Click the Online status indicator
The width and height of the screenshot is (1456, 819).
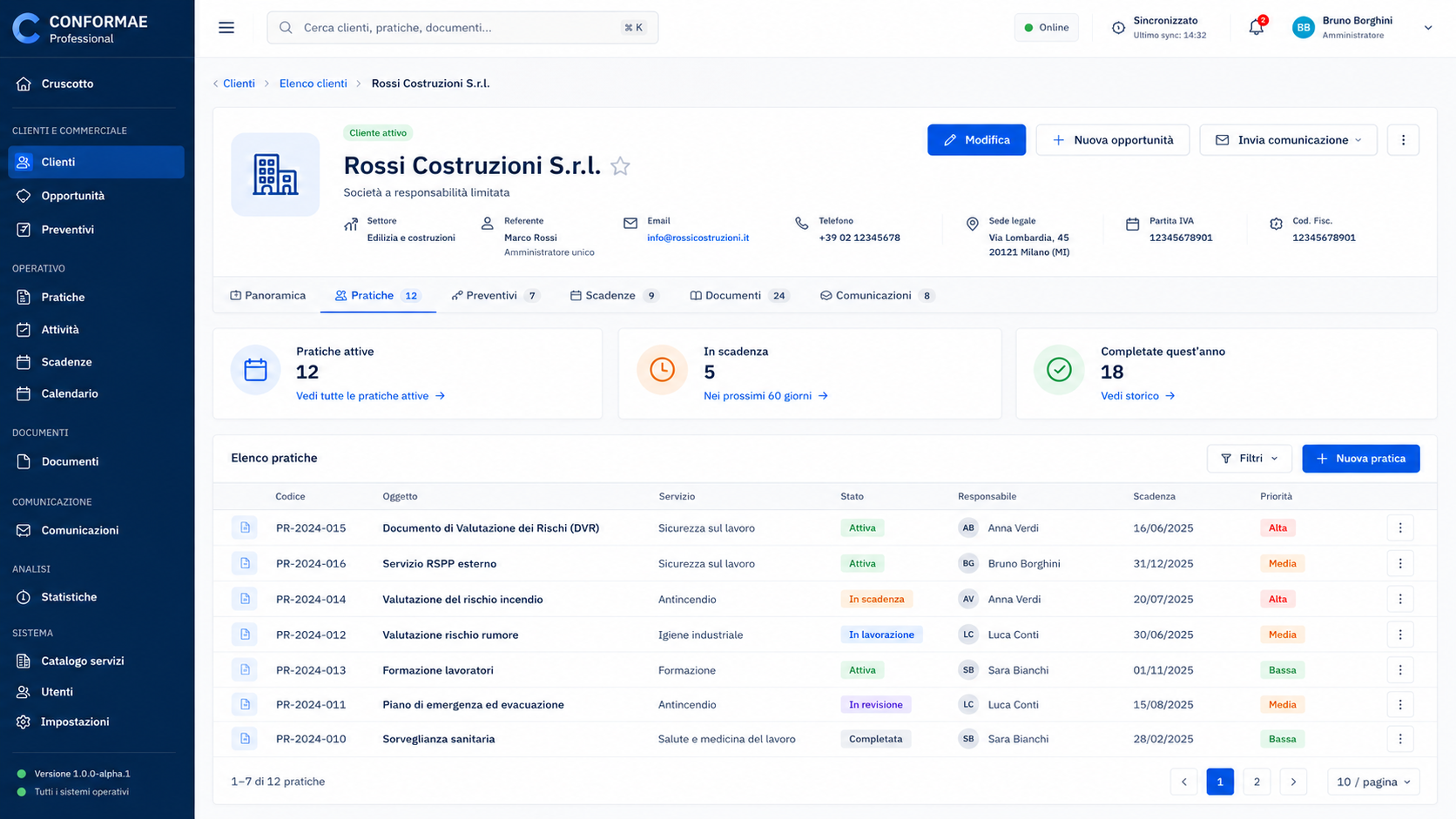click(x=1047, y=28)
